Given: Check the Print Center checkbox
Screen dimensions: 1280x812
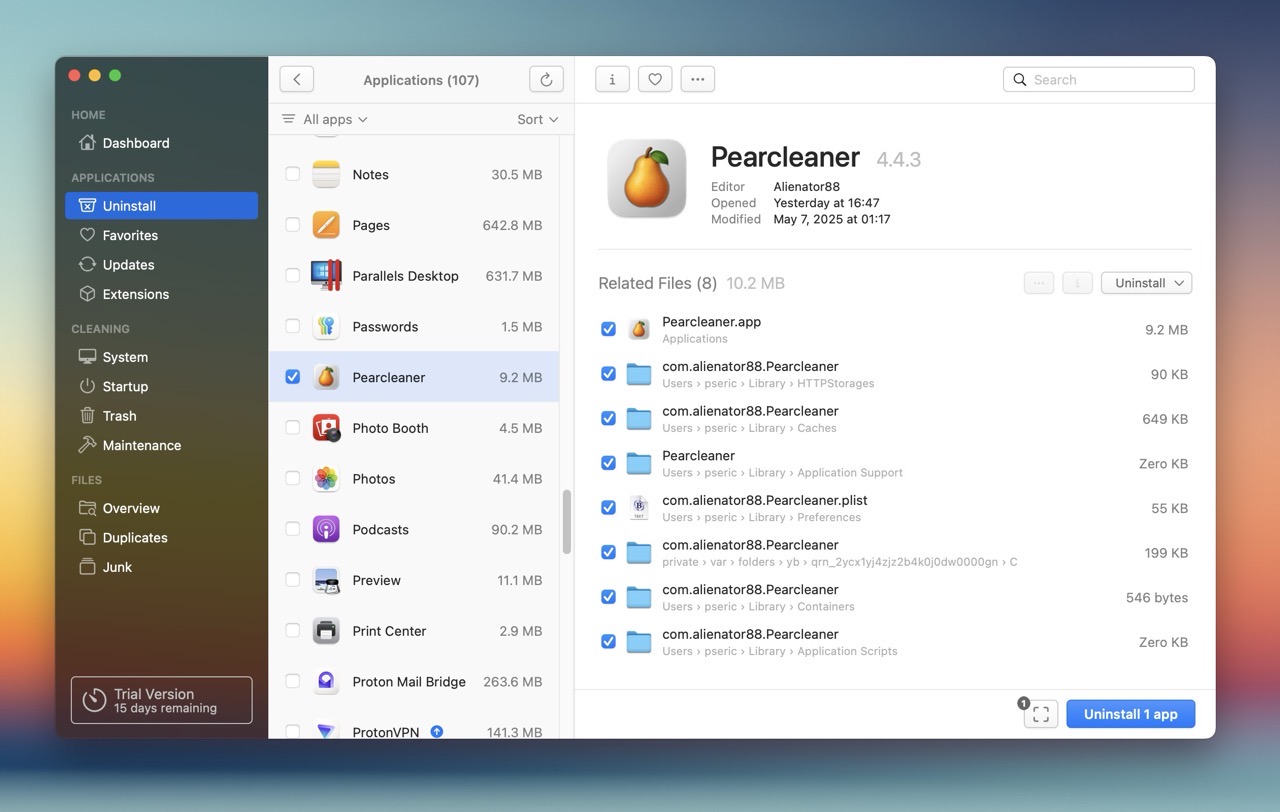Looking at the screenshot, I should pyautogui.click(x=293, y=630).
